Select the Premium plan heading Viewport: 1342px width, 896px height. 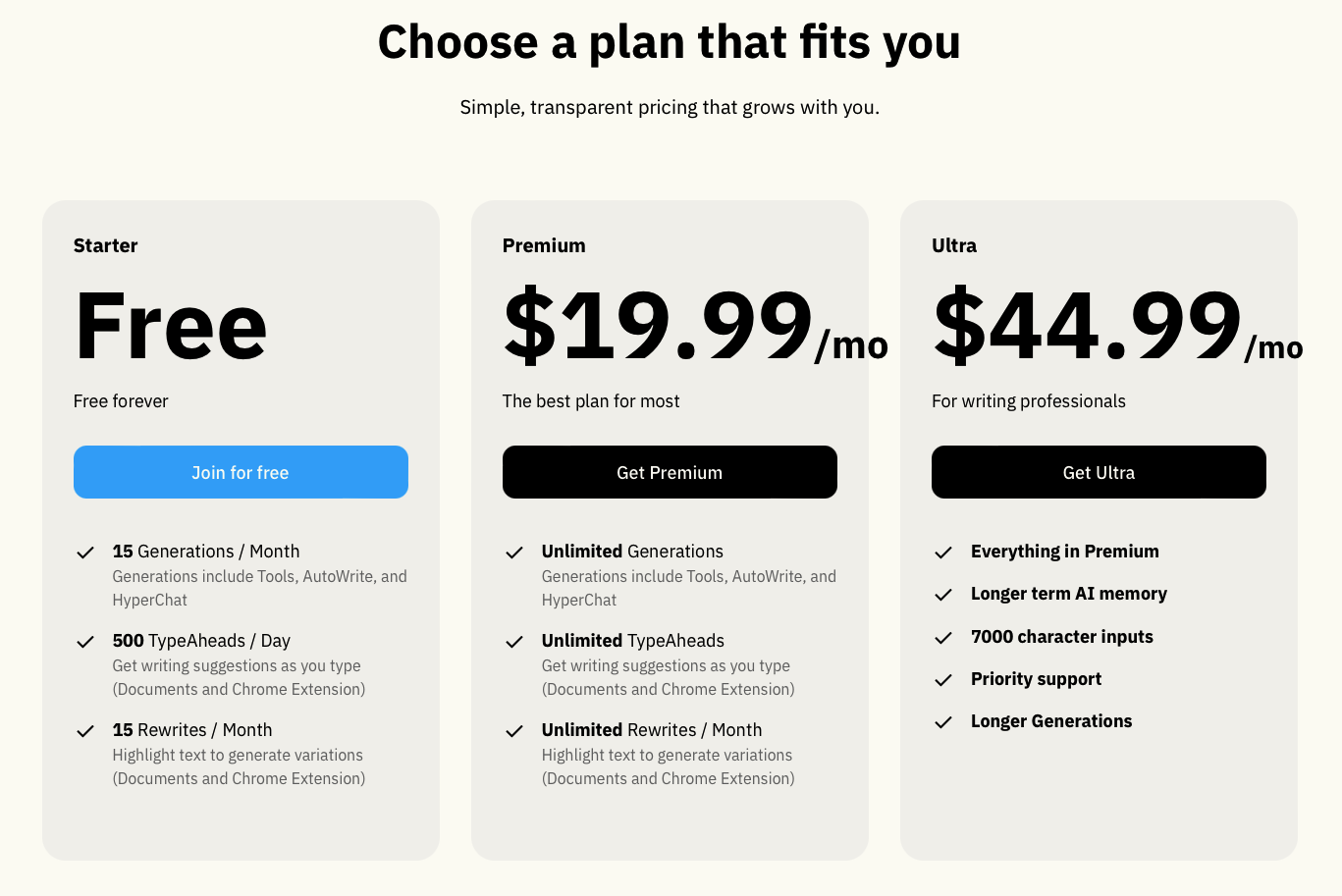click(544, 245)
